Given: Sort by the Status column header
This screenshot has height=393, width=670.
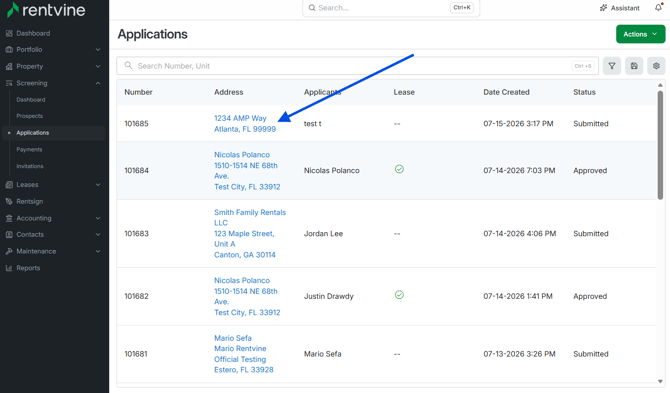Looking at the screenshot, I should pos(584,92).
